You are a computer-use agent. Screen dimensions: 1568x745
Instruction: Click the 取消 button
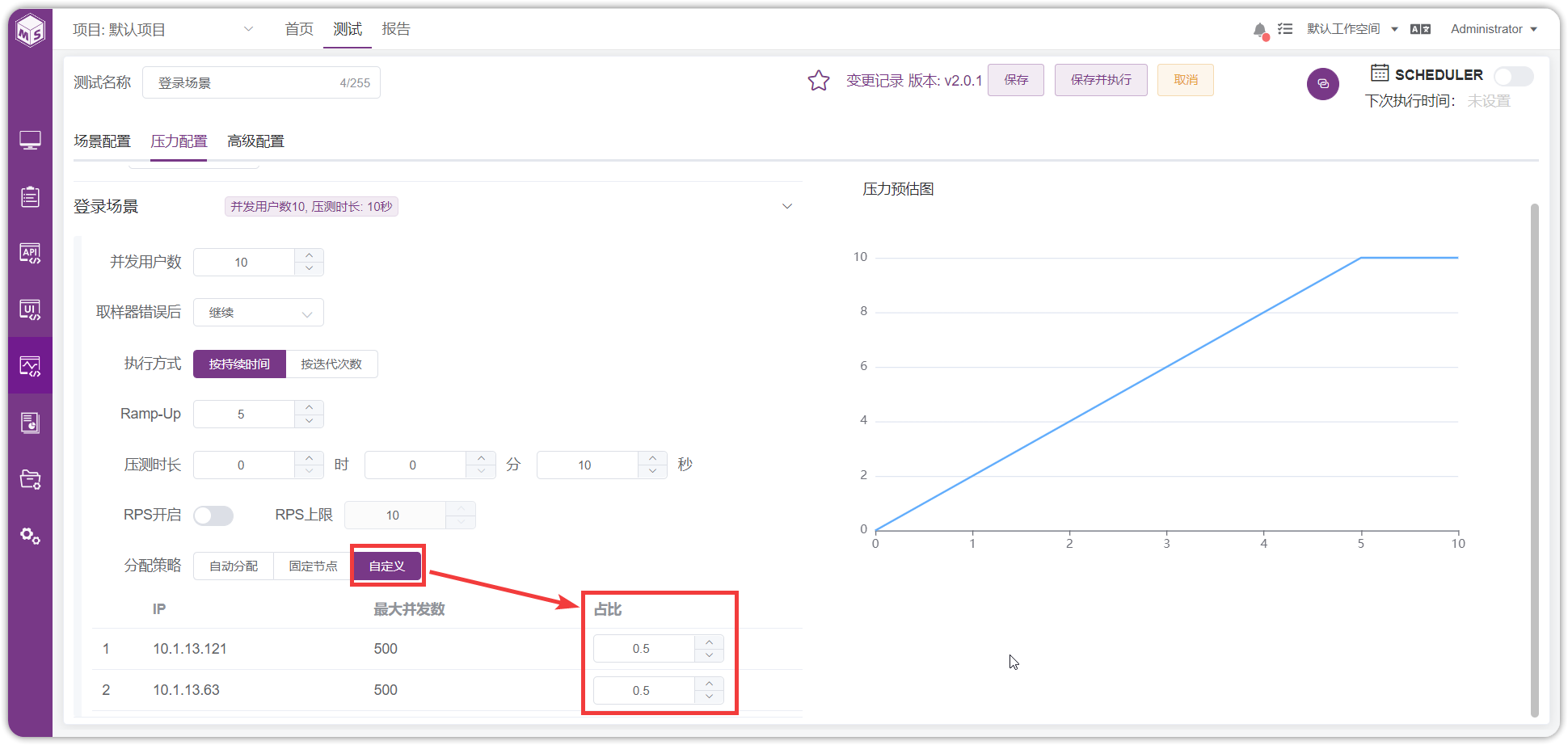(x=1186, y=80)
